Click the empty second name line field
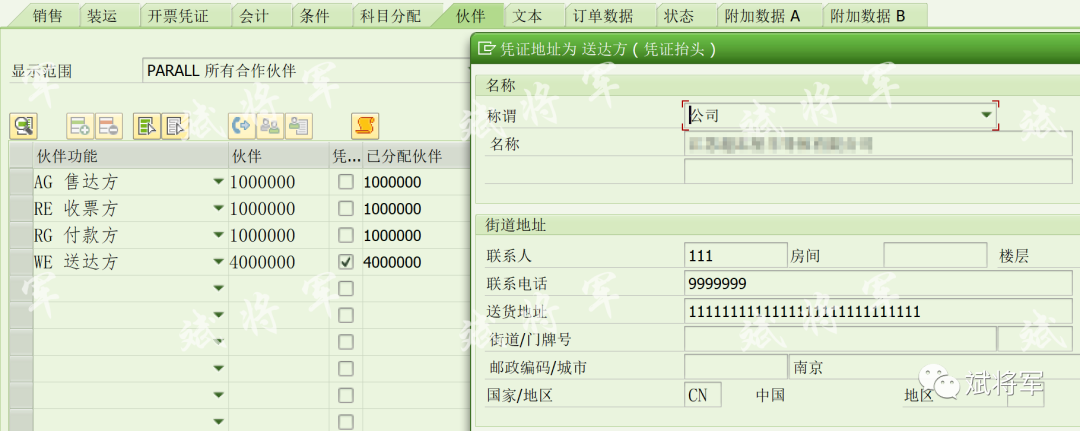 coord(878,171)
